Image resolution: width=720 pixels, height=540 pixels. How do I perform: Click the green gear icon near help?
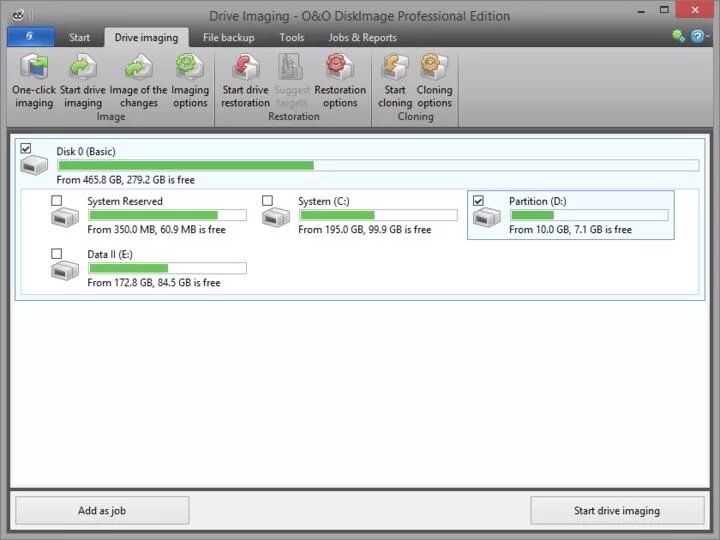tap(679, 36)
